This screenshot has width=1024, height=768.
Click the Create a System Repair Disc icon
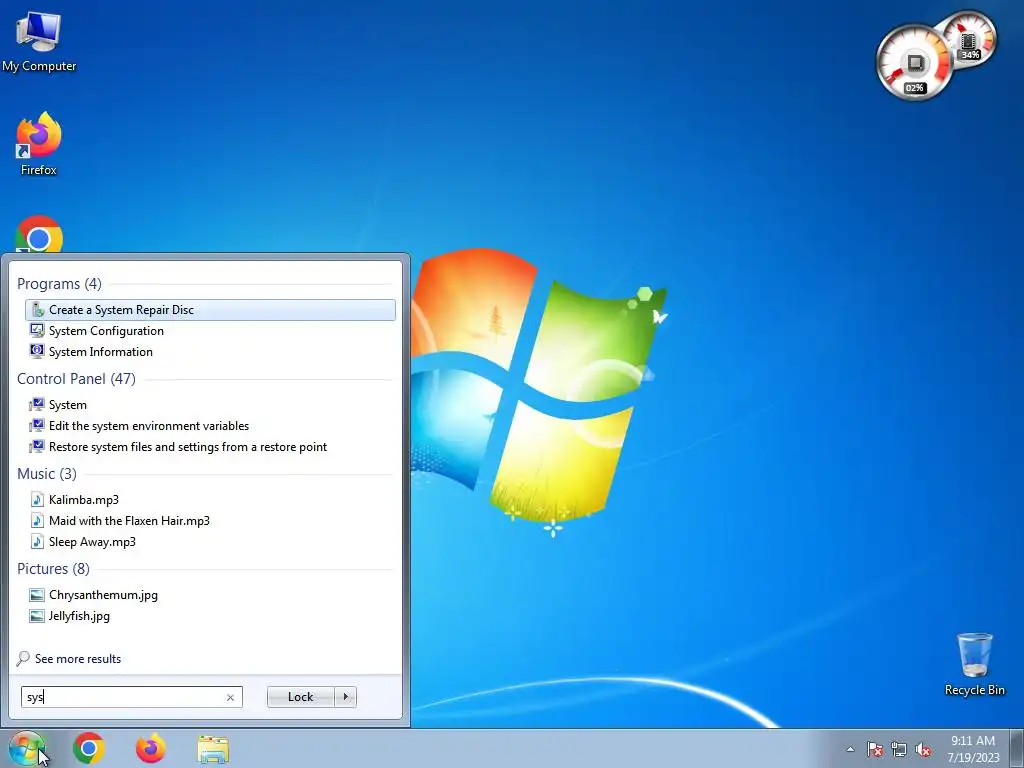point(38,310)
